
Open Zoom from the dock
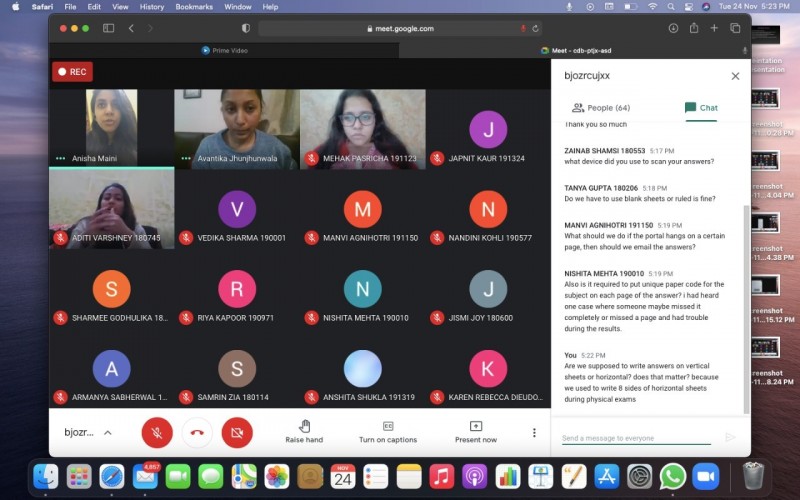(x=706, y=477)
